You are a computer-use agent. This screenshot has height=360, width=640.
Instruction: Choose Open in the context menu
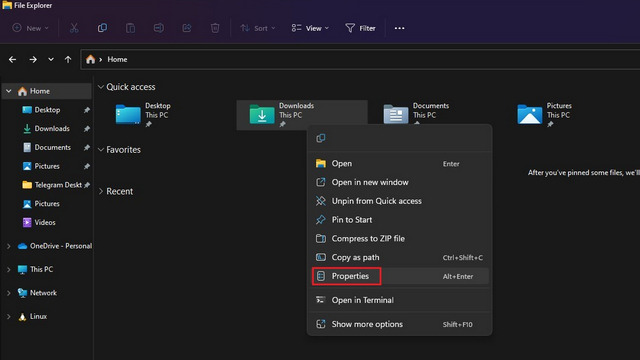tap(400, 164)
